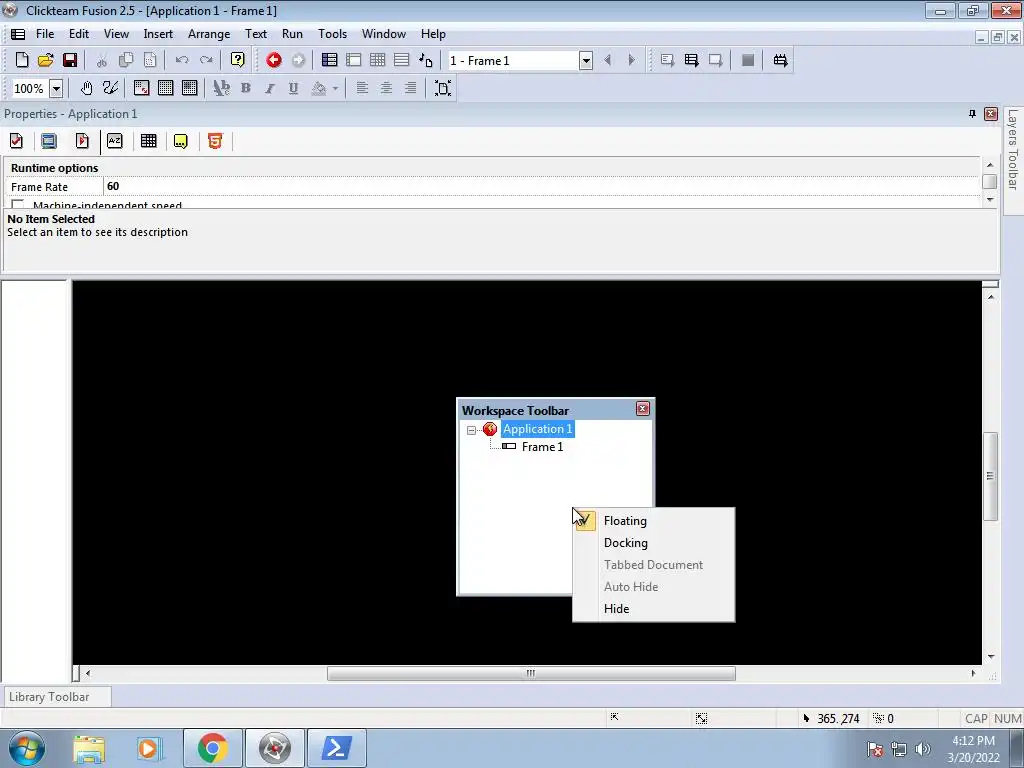Open the Event Editor grid icon
This screenshot has width=1024, height=768.
pos(377,61)
